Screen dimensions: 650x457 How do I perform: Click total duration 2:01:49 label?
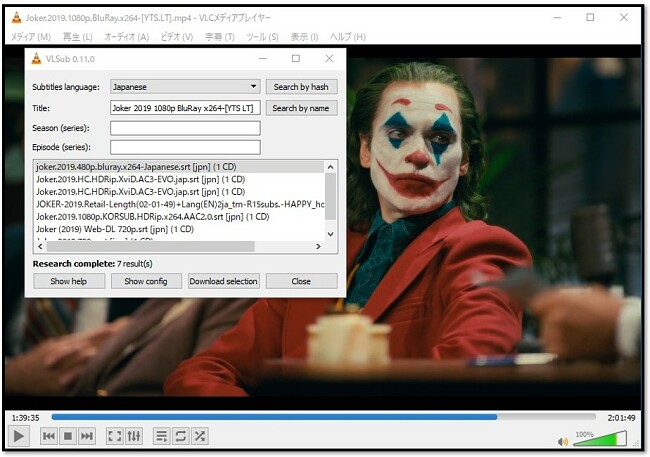coord(621,418)
